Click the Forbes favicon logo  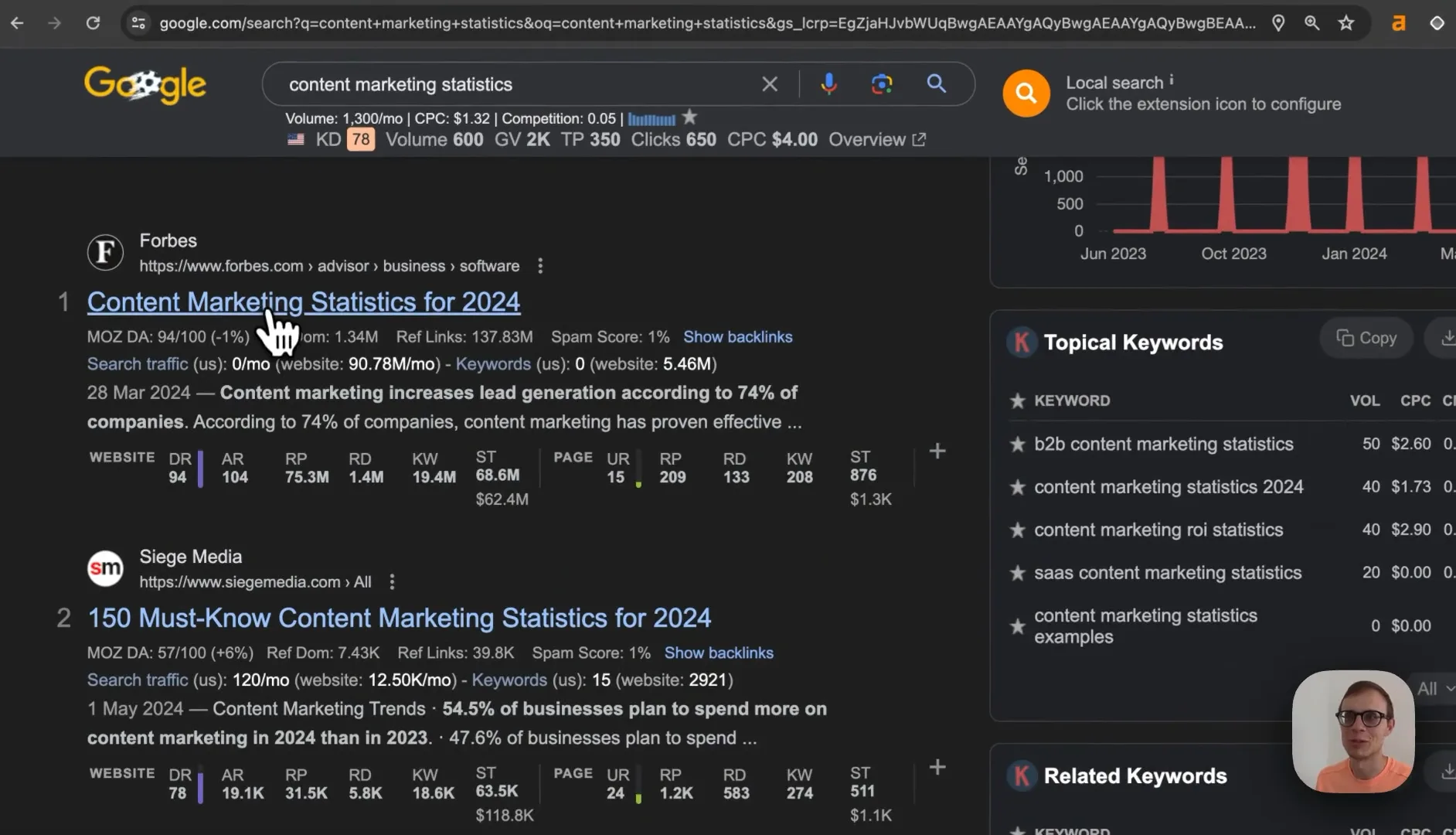click(x=105, y=252)
